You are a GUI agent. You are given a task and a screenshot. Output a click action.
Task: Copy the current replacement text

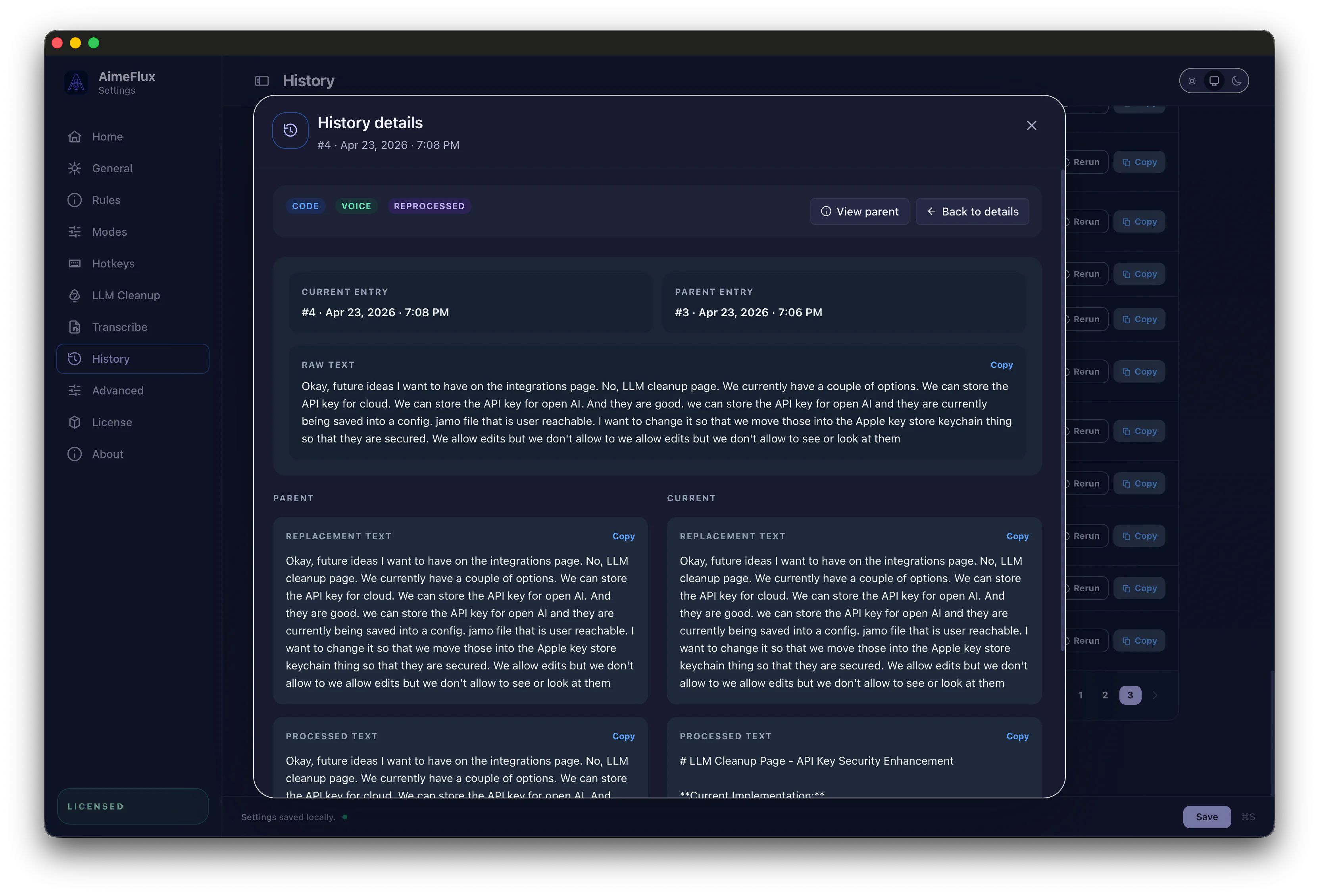(1018, 537)
